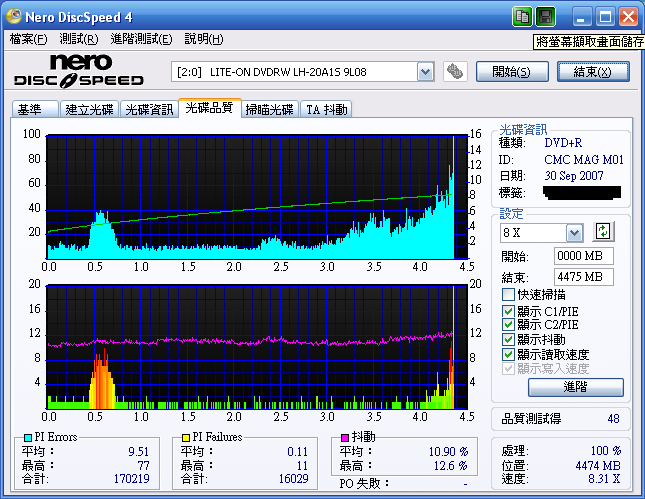Image resolution: width=645 pixels, height=499 pixels.
Task: Click the save screenshot floppy disk icon
Action: tap(545, 17)
